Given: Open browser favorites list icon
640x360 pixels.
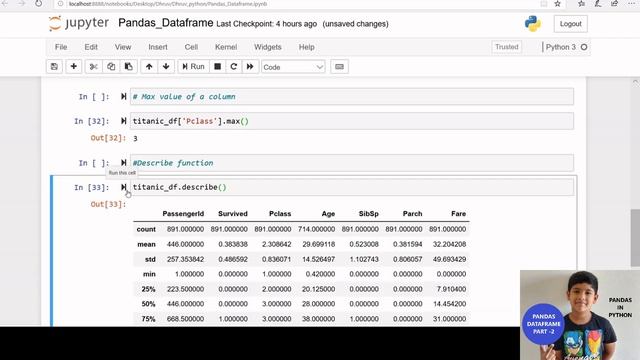Looking at the screenshot, I should pos(581,4).
